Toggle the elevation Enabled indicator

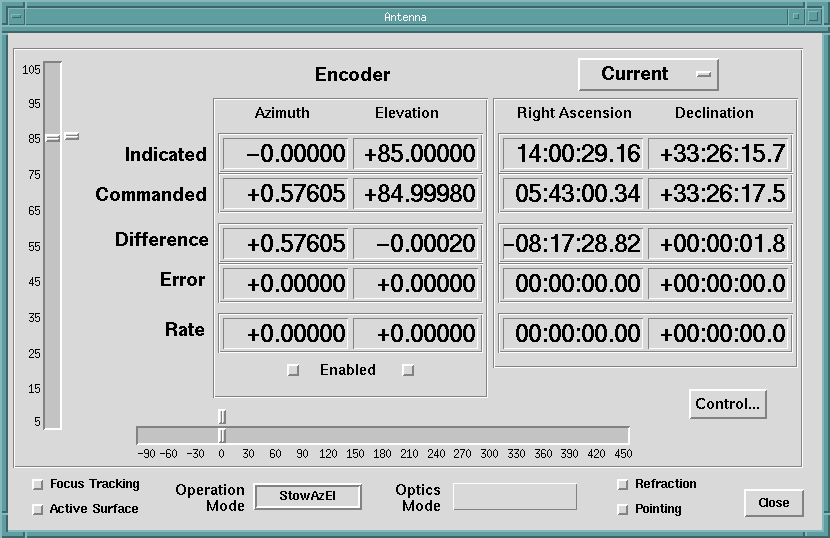coord(408,370)
